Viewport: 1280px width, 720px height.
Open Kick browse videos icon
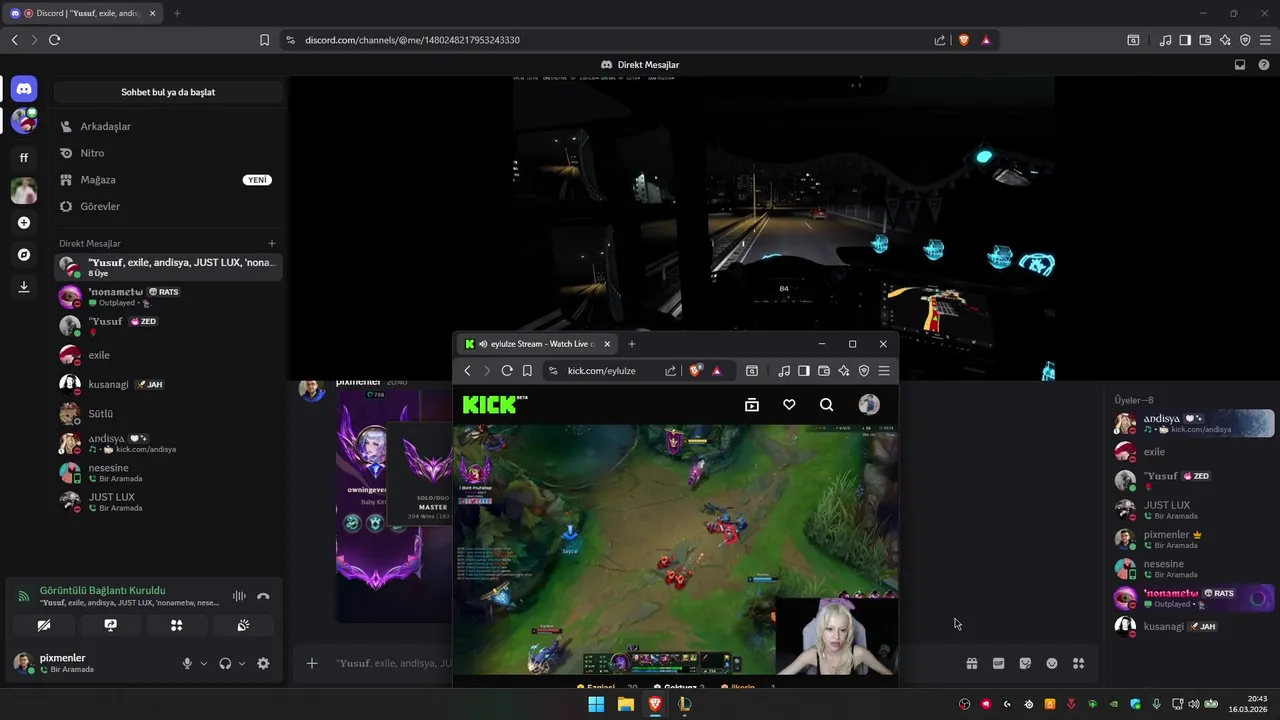pyautogui.click(x=752, y=405)
